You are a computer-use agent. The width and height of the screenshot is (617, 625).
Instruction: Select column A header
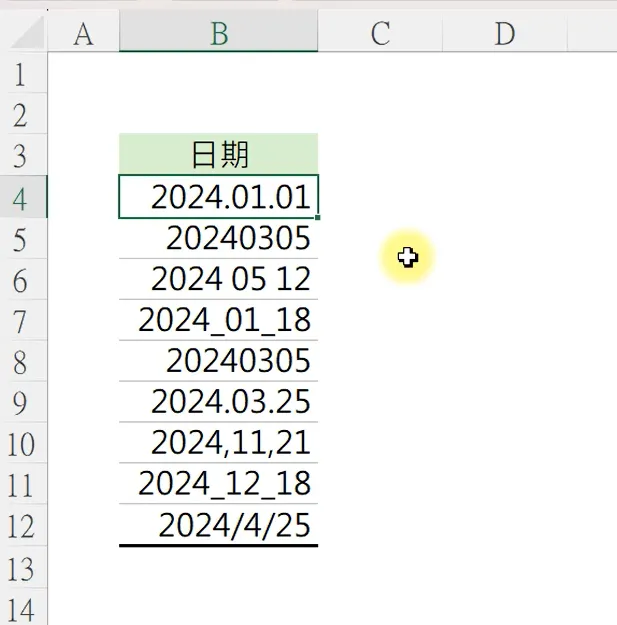pyautogui.click(x=83, y=34)
